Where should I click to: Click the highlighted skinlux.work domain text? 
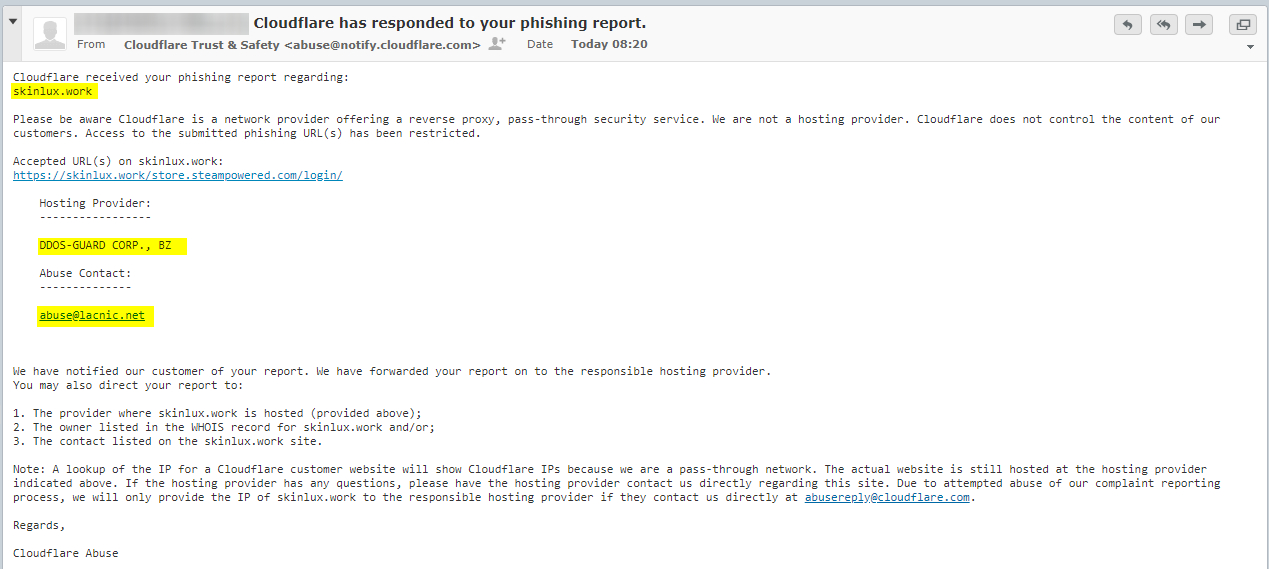pyautogui.click(x=53, y=91)
